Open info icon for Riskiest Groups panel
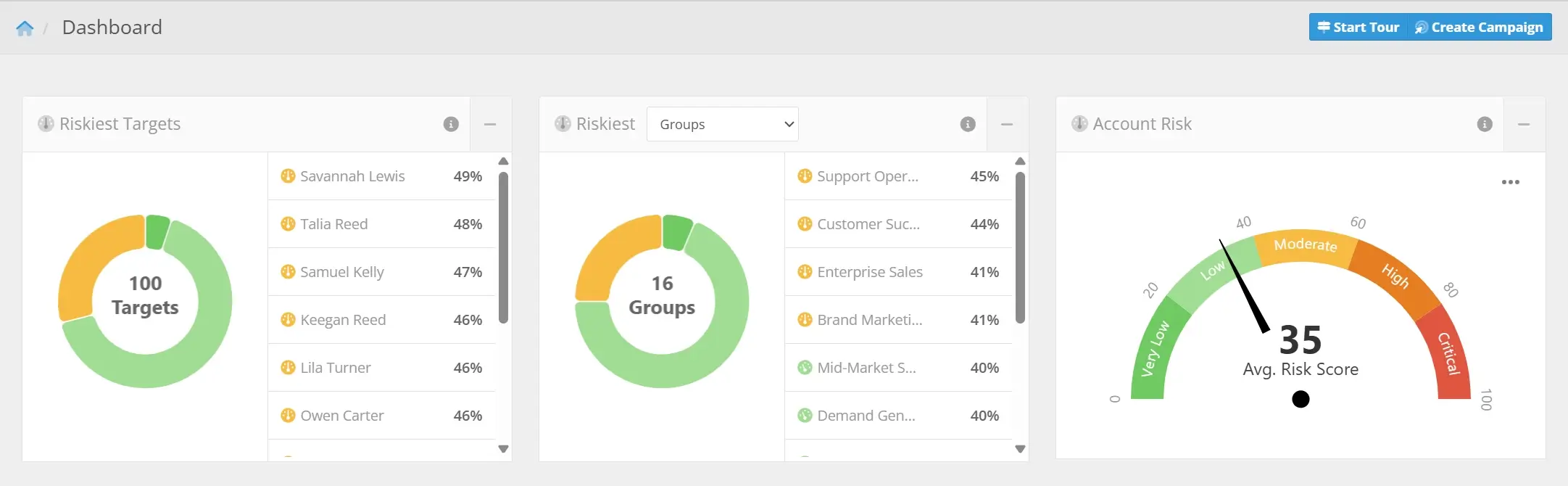This screenshot has height=486, width=1568. [x=968, y=124]
